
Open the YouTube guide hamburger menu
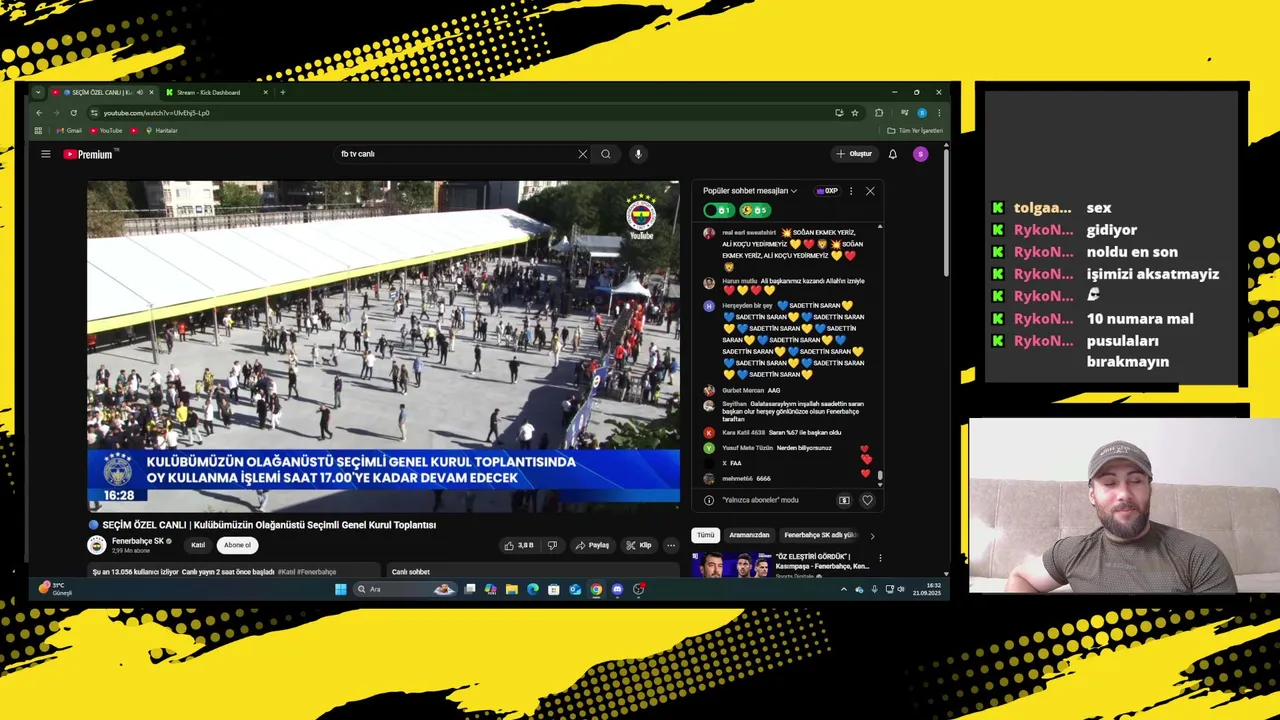[45, 154]
